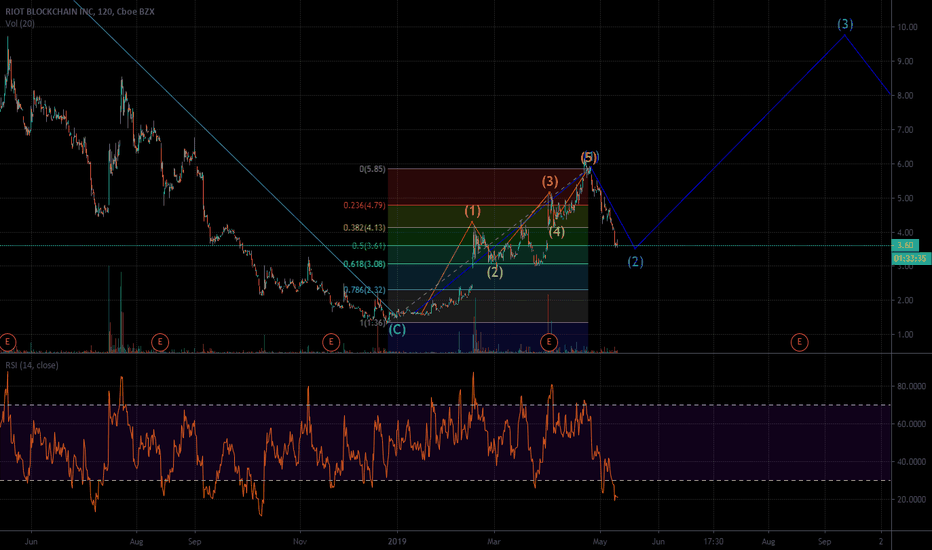Select the current price tag 3.60
The height and width of the screenshot is (550, 932).
[905, 245]
